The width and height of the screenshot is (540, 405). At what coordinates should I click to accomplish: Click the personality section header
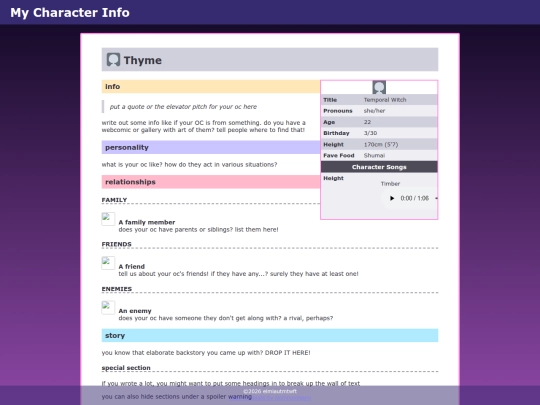point(211,147)
